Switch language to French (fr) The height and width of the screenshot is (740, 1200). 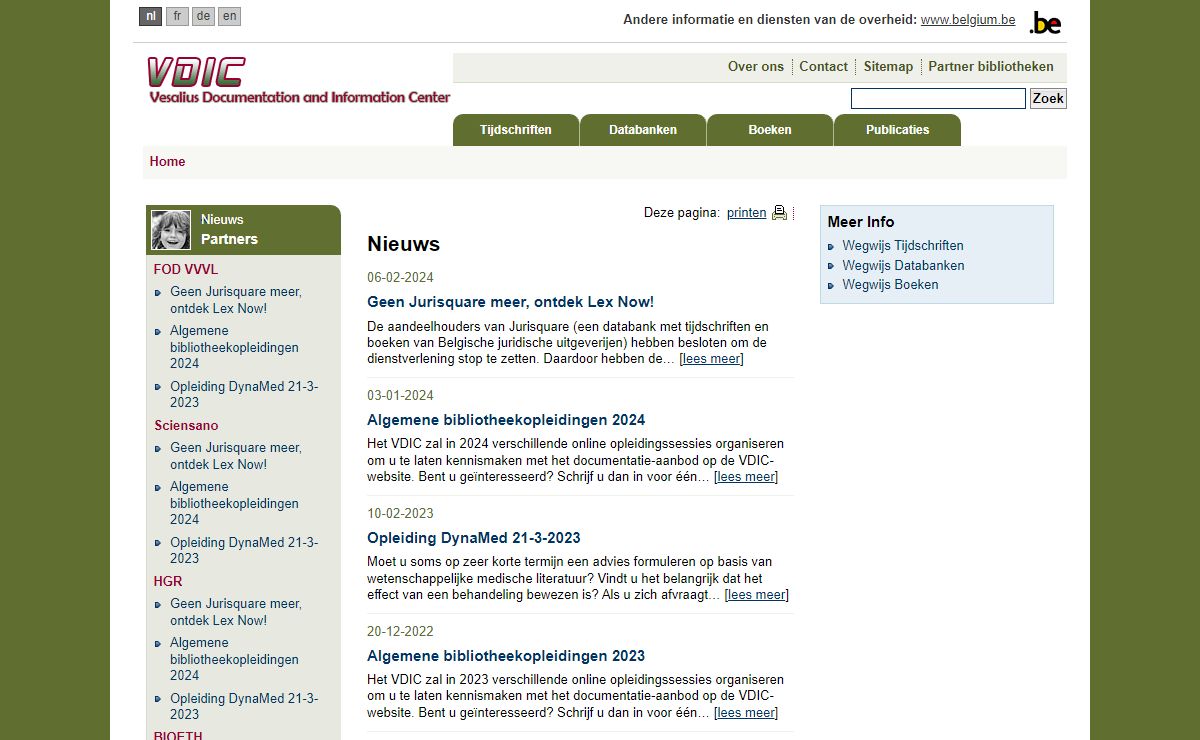(177, 16)
